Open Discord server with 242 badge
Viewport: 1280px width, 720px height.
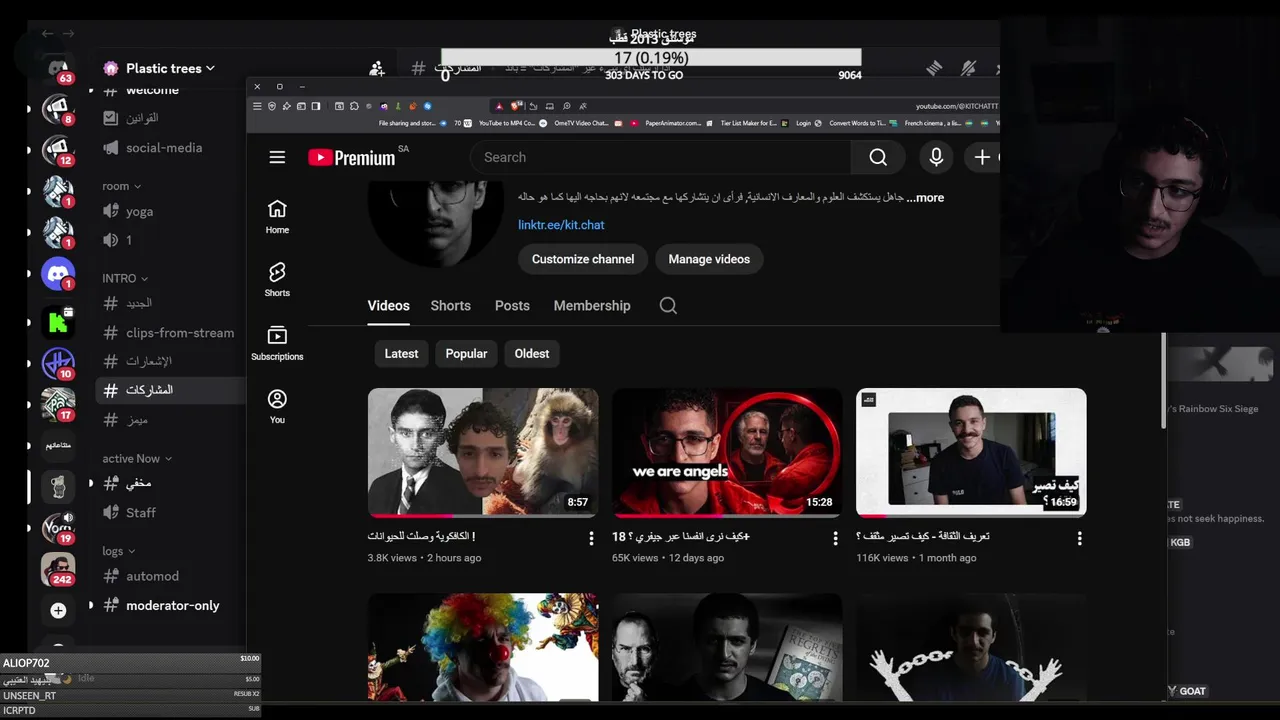click(x=58, y=569)
